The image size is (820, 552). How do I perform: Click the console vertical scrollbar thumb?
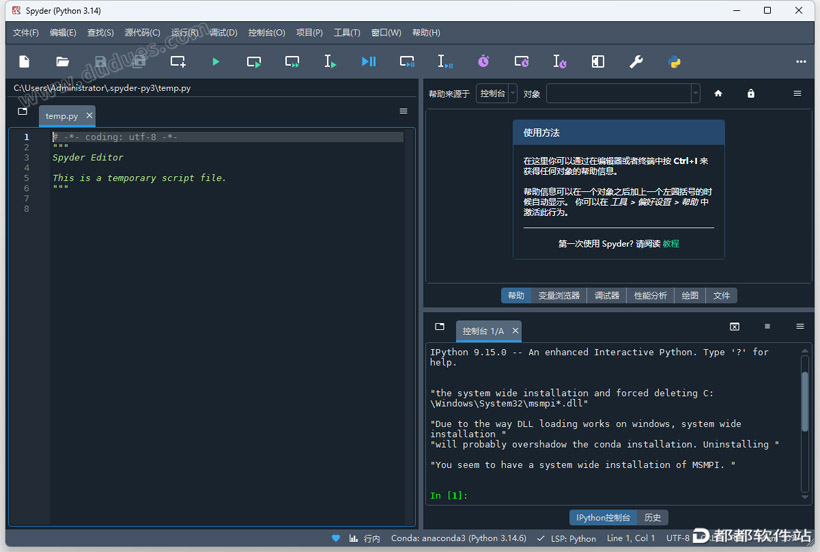point(805,401)
